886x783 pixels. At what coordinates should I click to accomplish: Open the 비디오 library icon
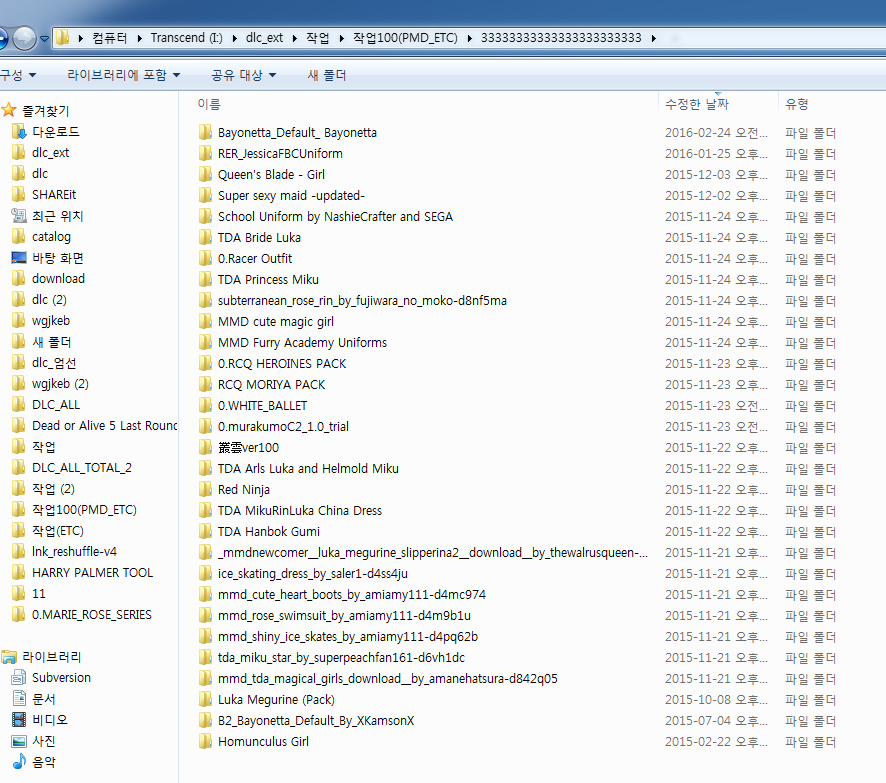point(19,720)
